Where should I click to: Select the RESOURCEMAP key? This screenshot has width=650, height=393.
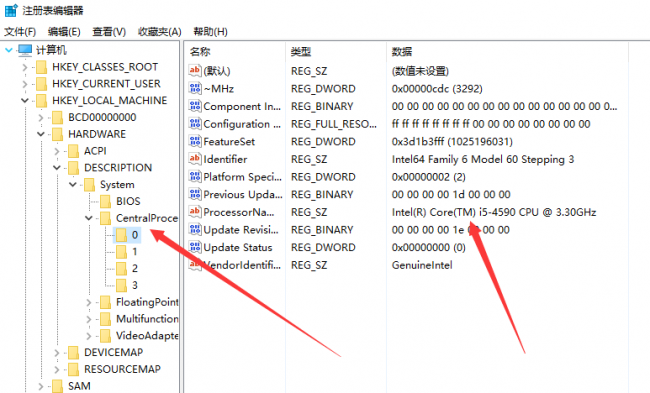point(122,369)
